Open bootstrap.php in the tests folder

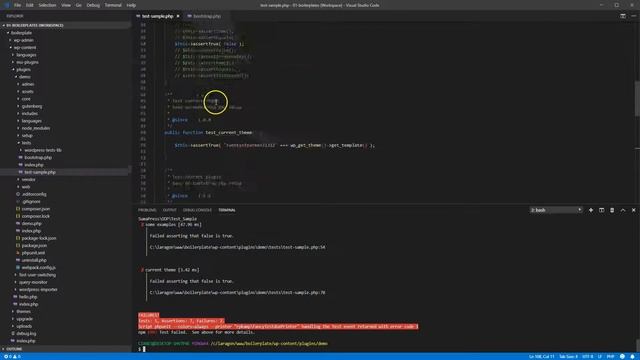click(x=38, y=158)
